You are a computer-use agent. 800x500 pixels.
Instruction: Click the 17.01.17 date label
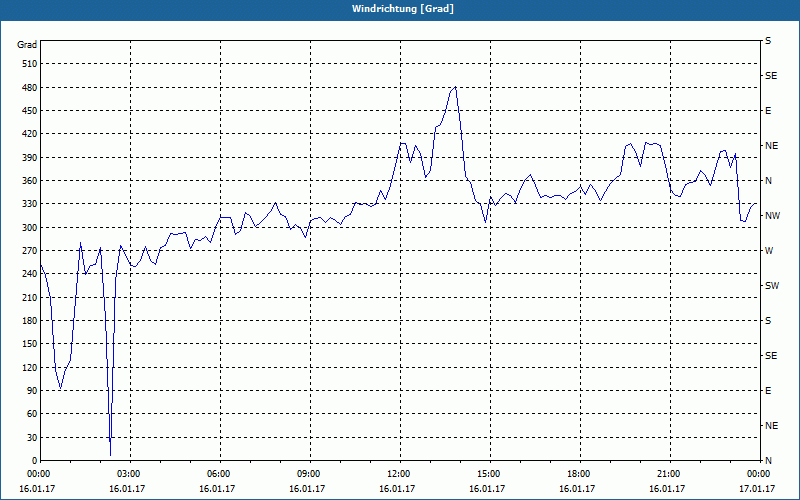point(757,488)
